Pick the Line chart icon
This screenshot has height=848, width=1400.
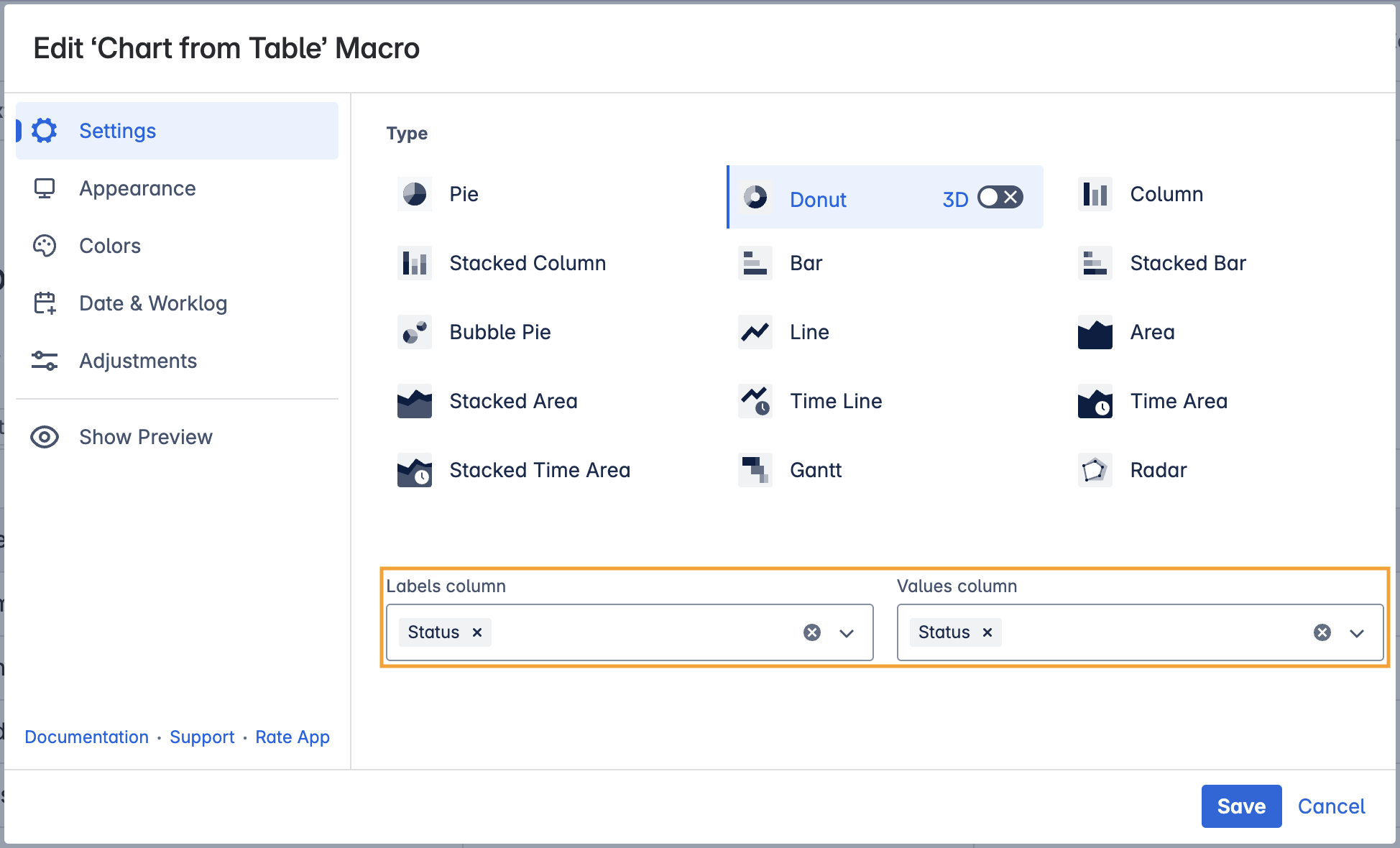coord(755,332)
